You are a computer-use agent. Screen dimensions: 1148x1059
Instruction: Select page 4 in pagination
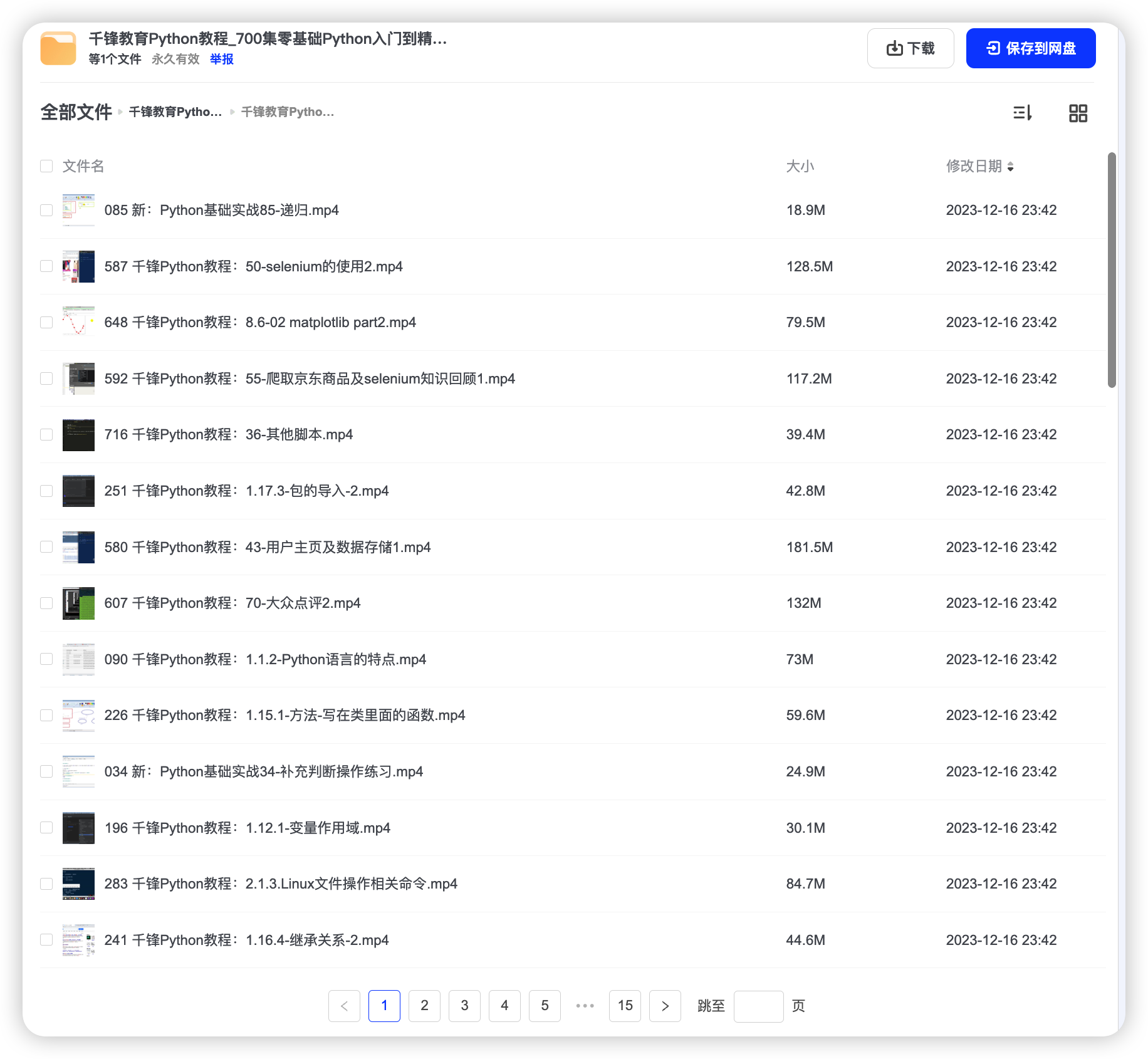tap(504, 1006)
